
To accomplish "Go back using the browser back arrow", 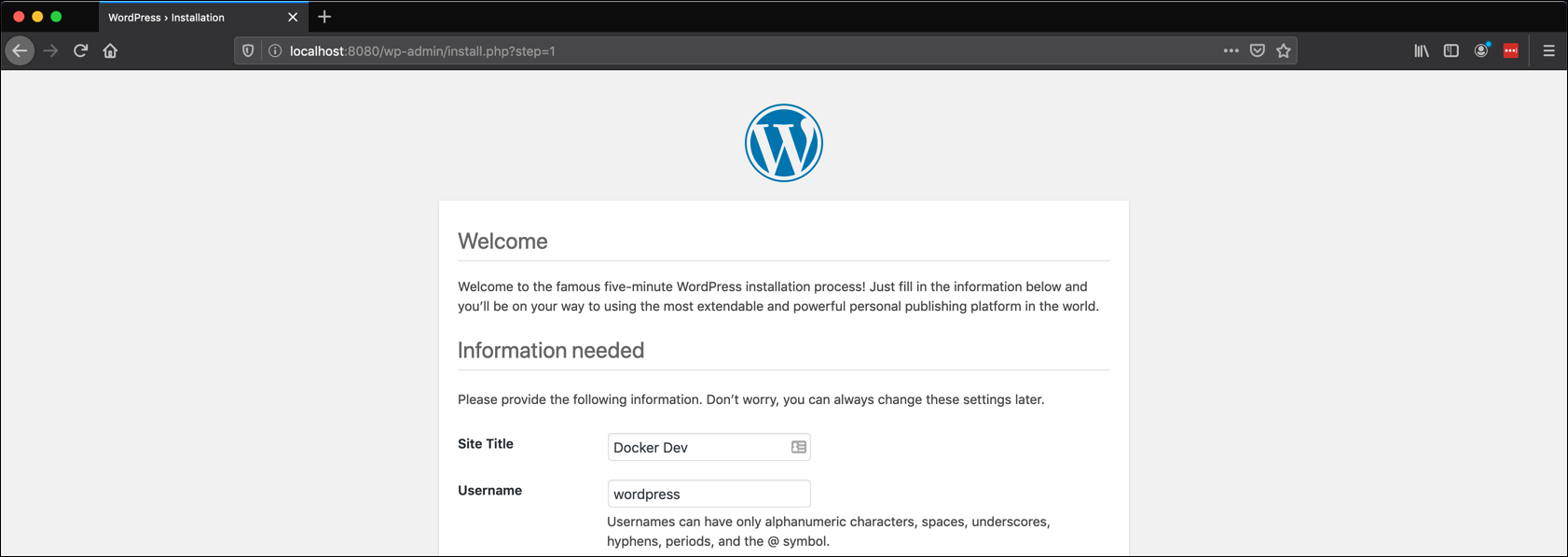I will coord(20,50).
